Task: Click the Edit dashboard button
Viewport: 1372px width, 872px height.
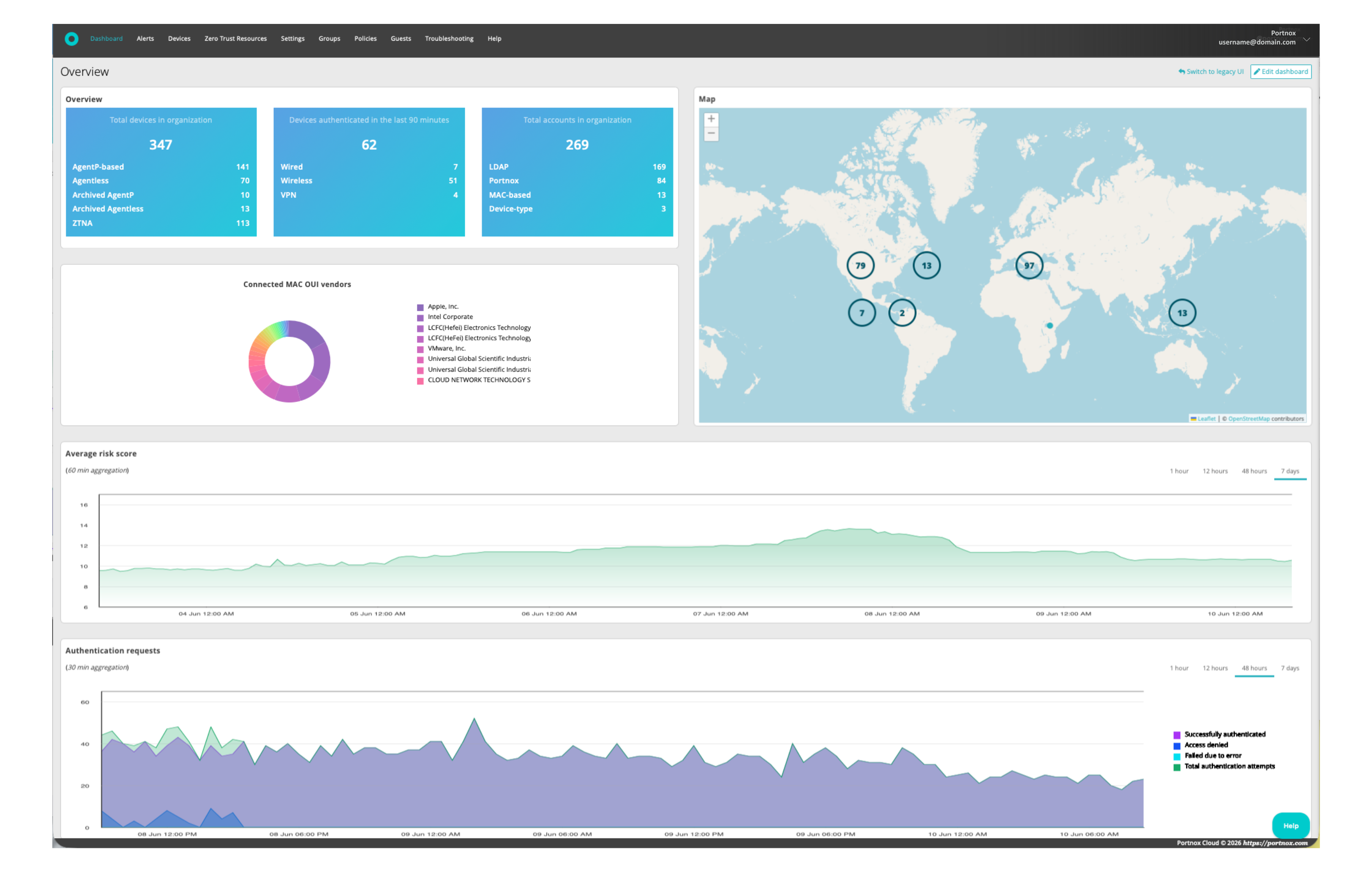Action: (x=1281, y=72)
